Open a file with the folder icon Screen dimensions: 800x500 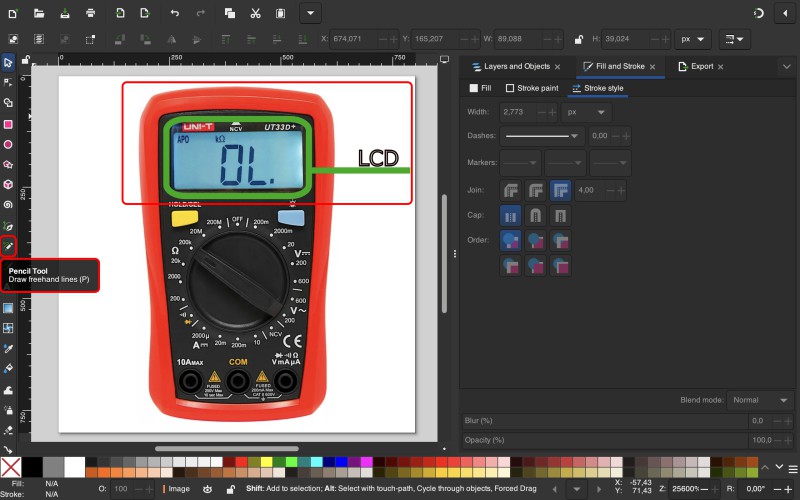[39, 13]
